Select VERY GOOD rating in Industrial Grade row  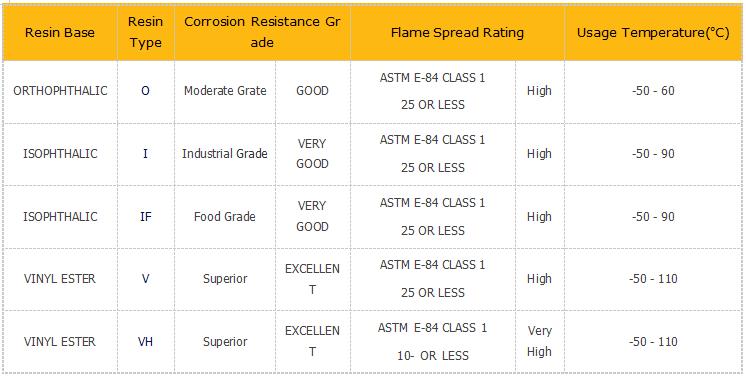pyautogui.click(x=313, y=154)
